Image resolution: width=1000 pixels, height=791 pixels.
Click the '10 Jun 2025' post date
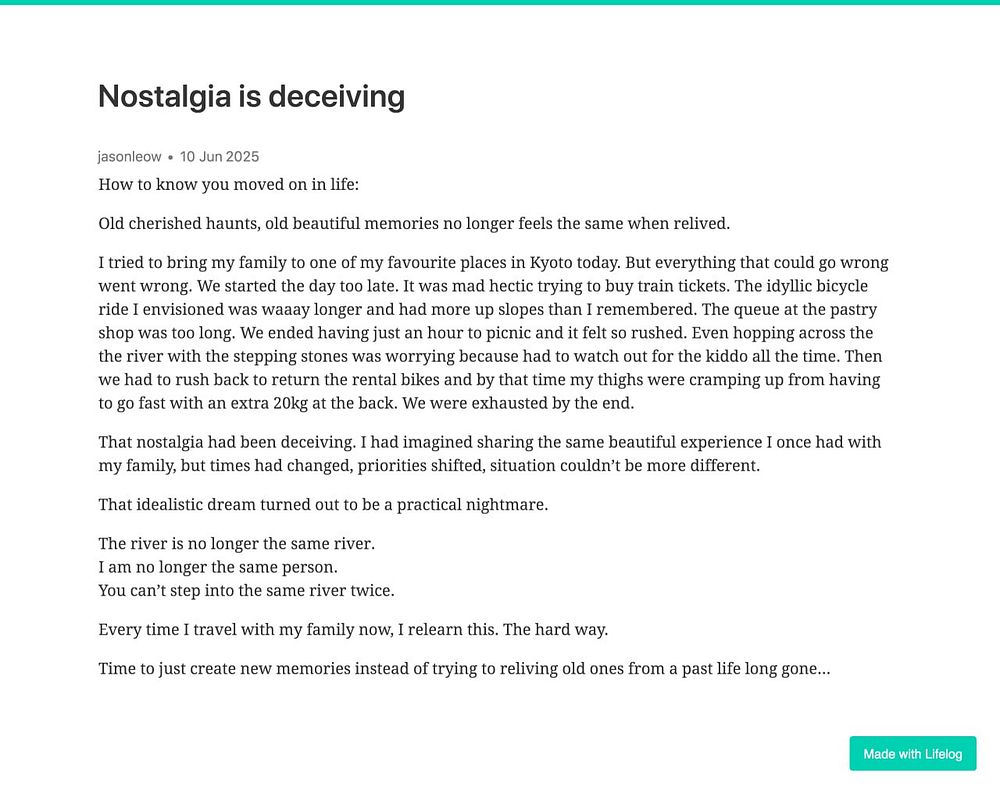219,156
